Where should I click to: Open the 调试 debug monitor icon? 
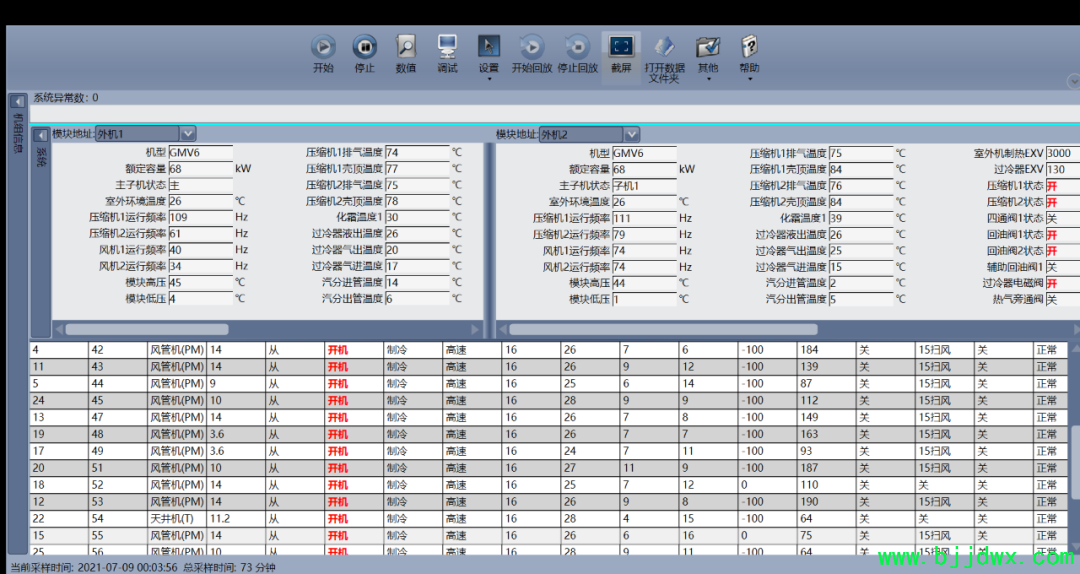point(447,47)
